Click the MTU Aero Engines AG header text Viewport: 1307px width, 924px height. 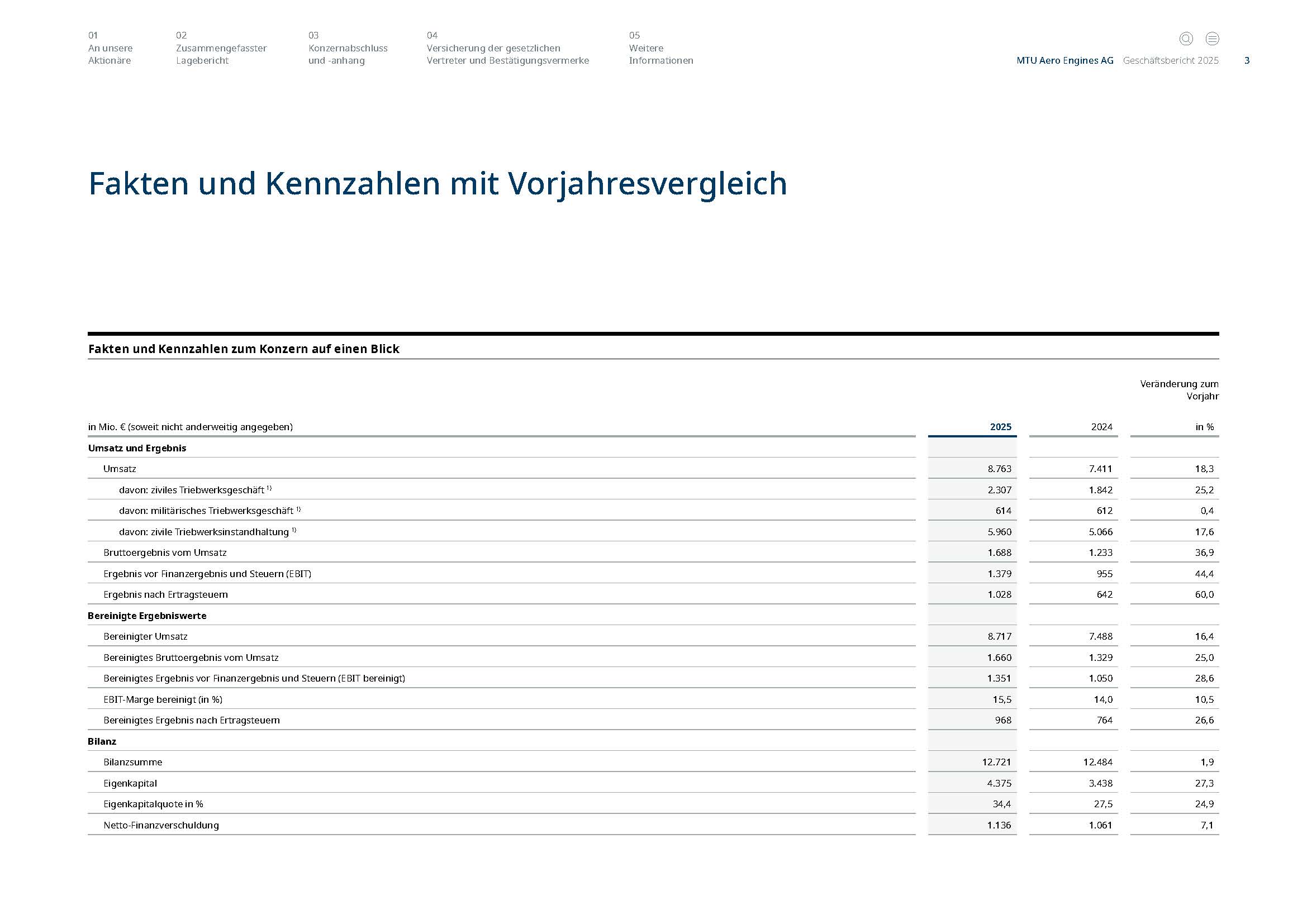point(1064,60)
